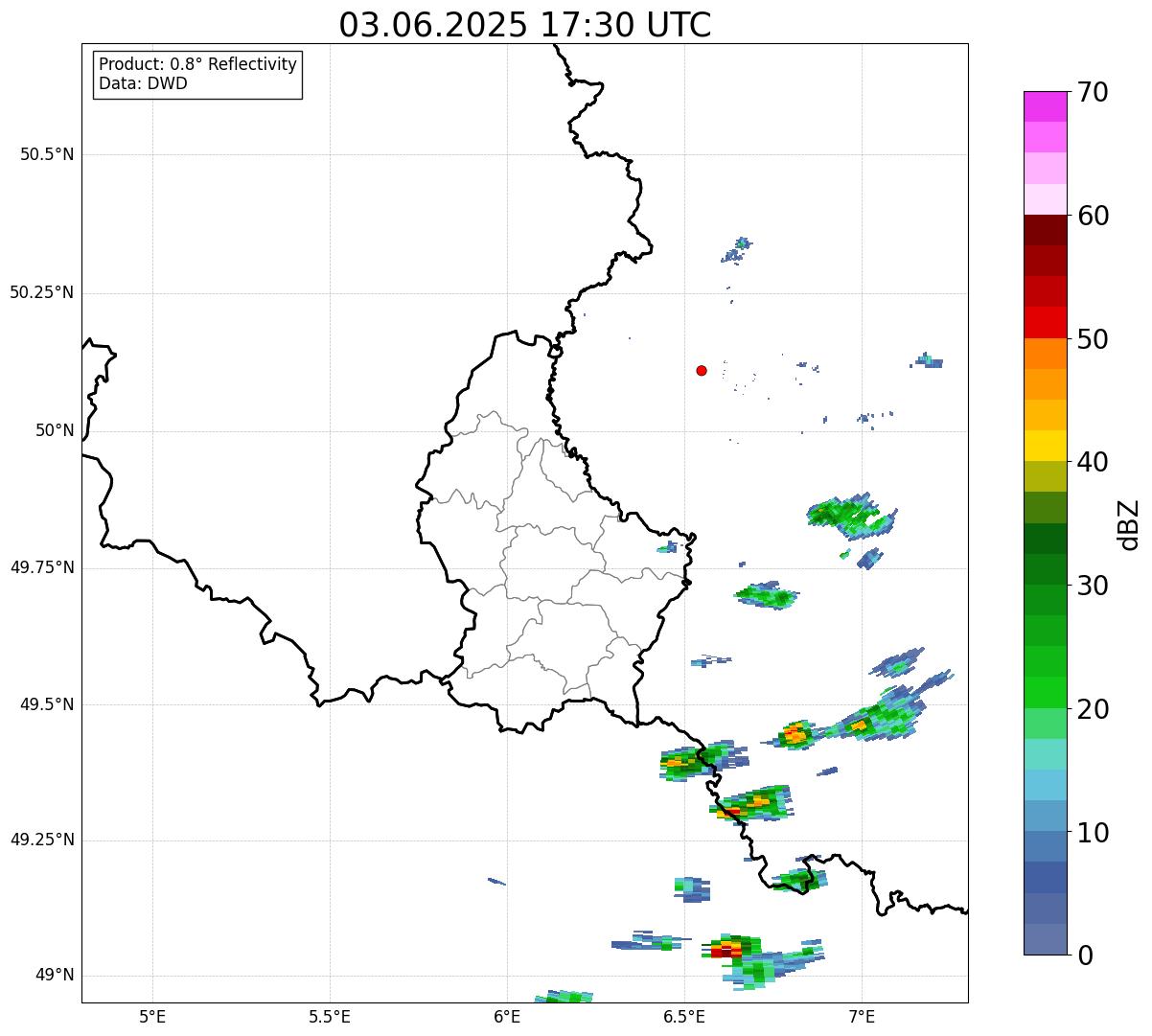Click the 50°N latitude tick label
Viewport: 1152px width, 1036px height.
55,431
